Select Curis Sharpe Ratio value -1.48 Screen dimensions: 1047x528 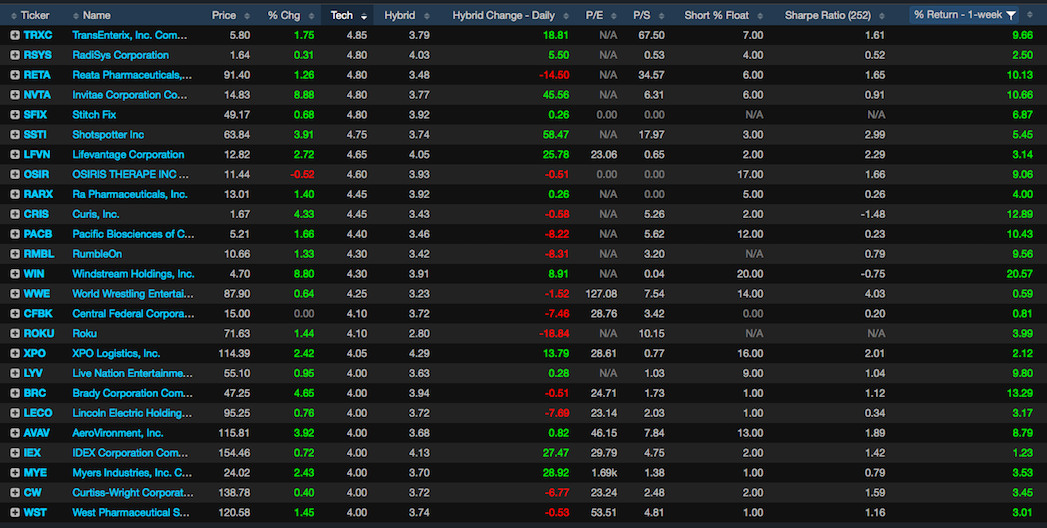872,214
